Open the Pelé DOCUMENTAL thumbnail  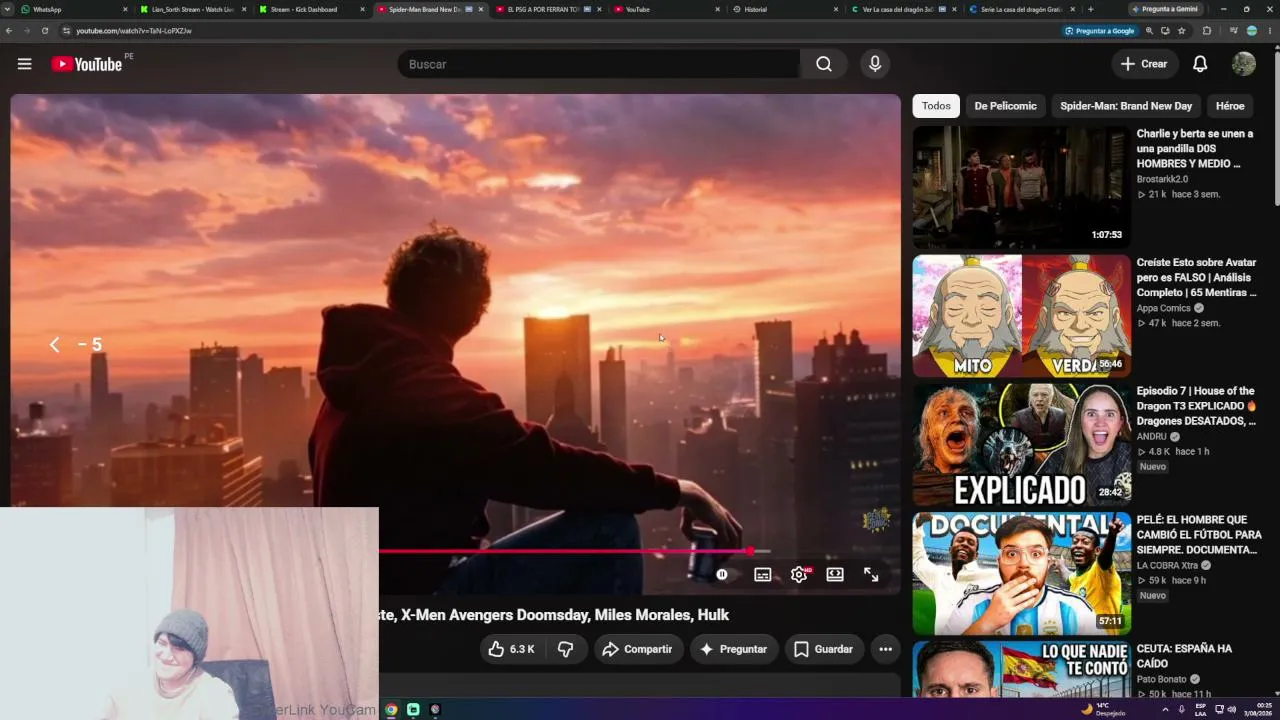(x=1021, y=574)
